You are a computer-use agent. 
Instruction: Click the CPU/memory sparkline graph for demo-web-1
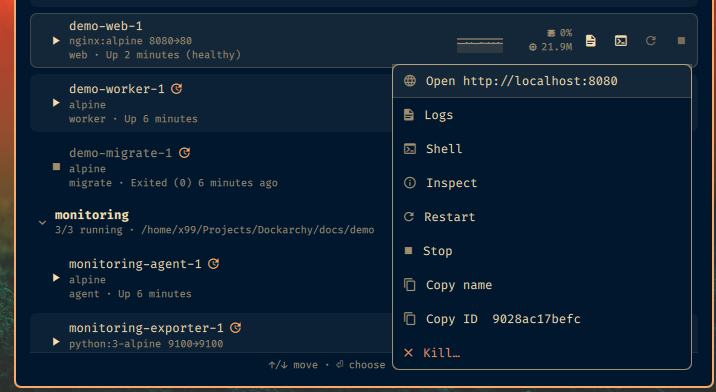tap(480, 45)
